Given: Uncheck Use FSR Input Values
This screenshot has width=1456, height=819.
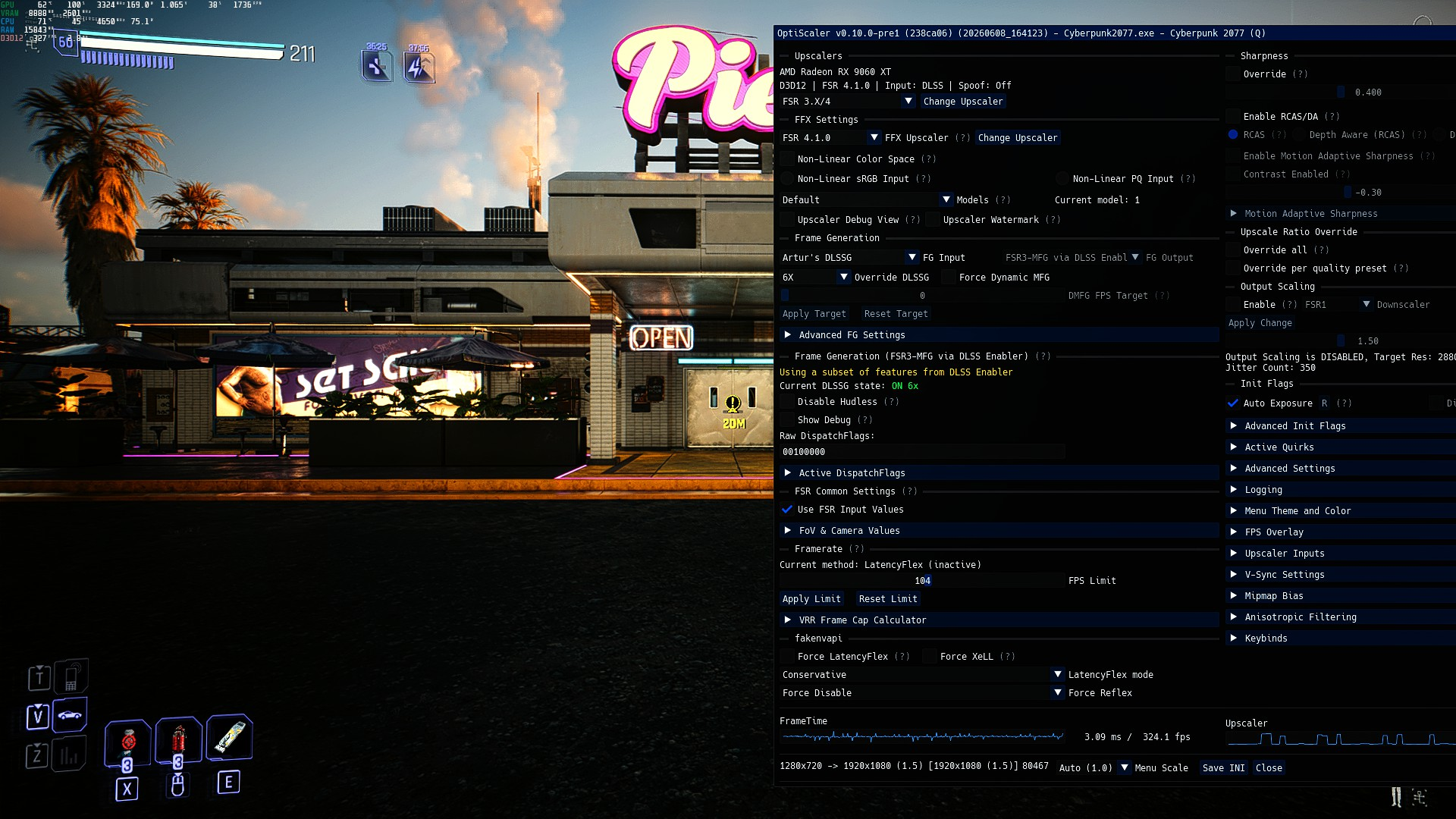Looking at the screenshot, I should coord(787,510).
